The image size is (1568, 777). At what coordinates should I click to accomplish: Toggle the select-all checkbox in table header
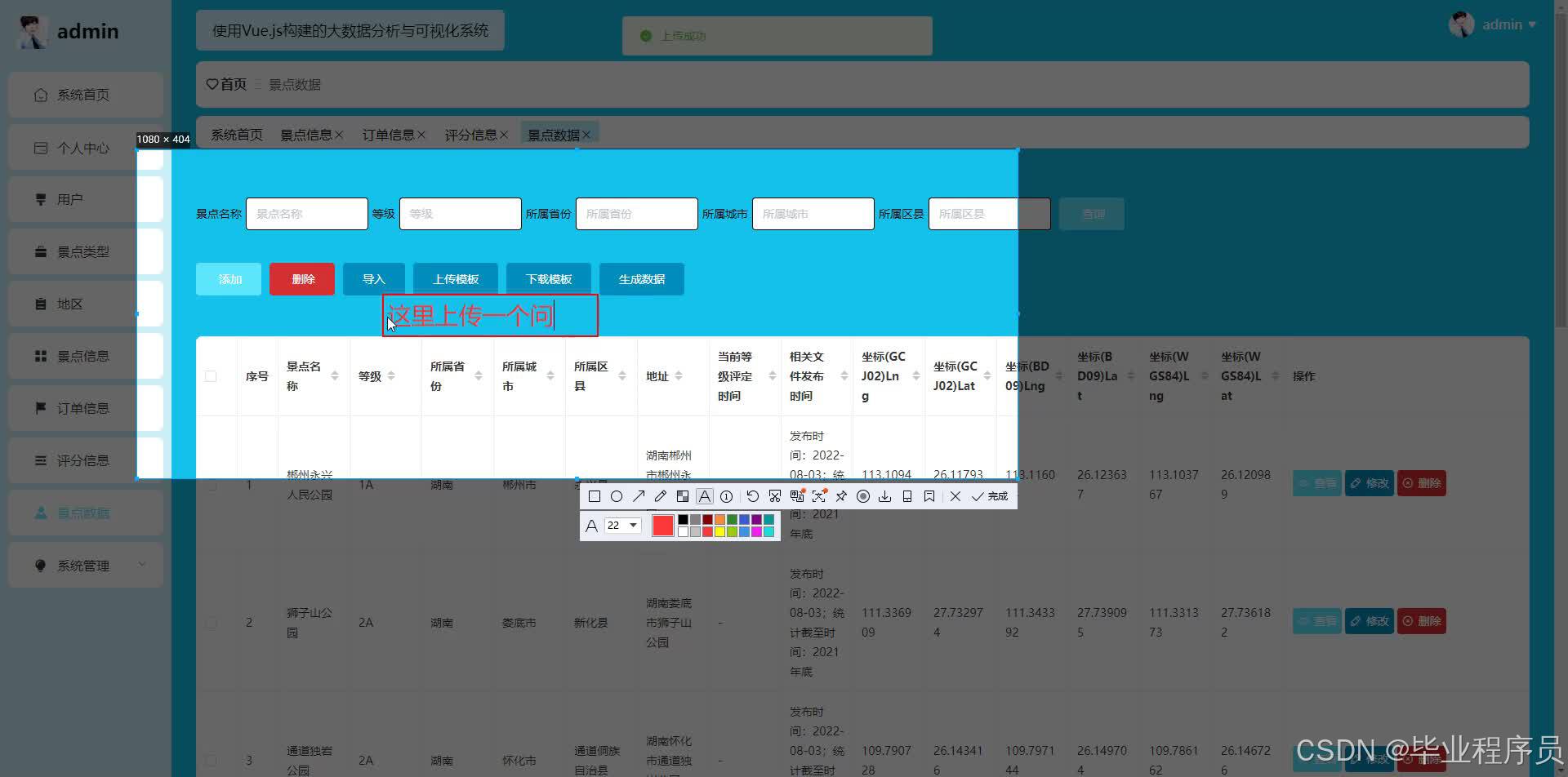tap(211, 376)
